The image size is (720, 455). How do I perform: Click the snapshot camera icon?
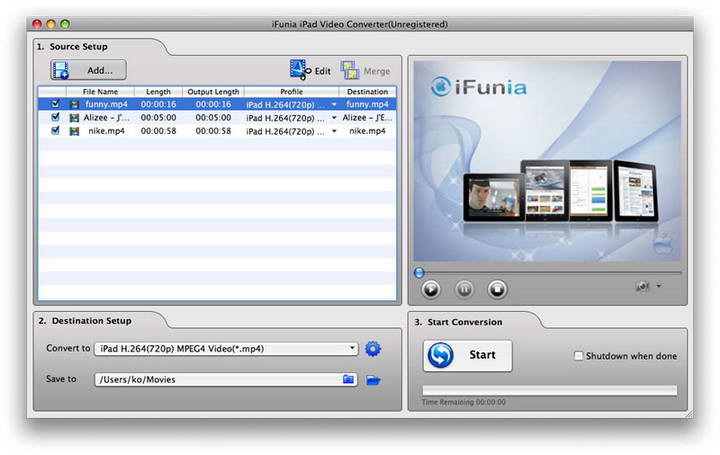click(x=642, y=286)
